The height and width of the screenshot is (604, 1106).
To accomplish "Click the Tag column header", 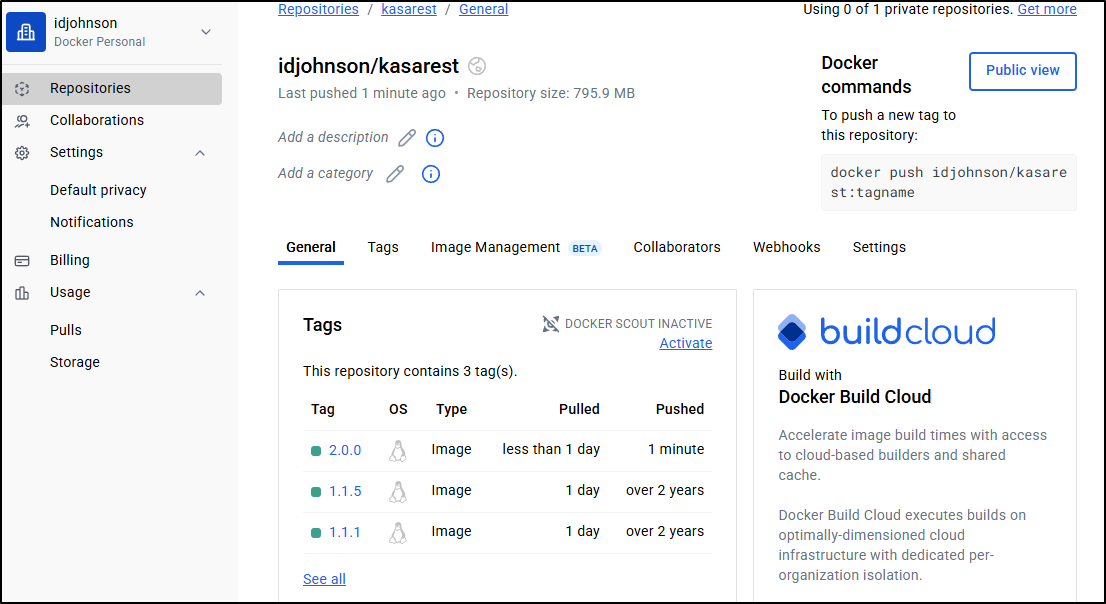I will (323, 409).
